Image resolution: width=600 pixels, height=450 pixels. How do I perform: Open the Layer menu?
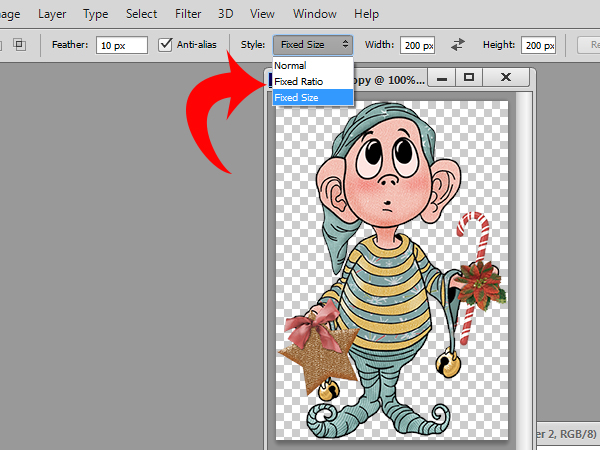51,14
